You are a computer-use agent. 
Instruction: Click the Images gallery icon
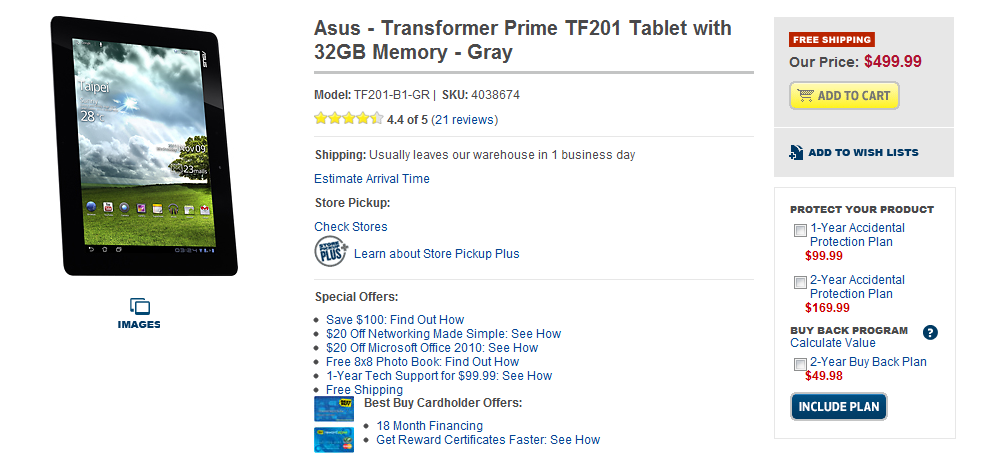point(139,306)
